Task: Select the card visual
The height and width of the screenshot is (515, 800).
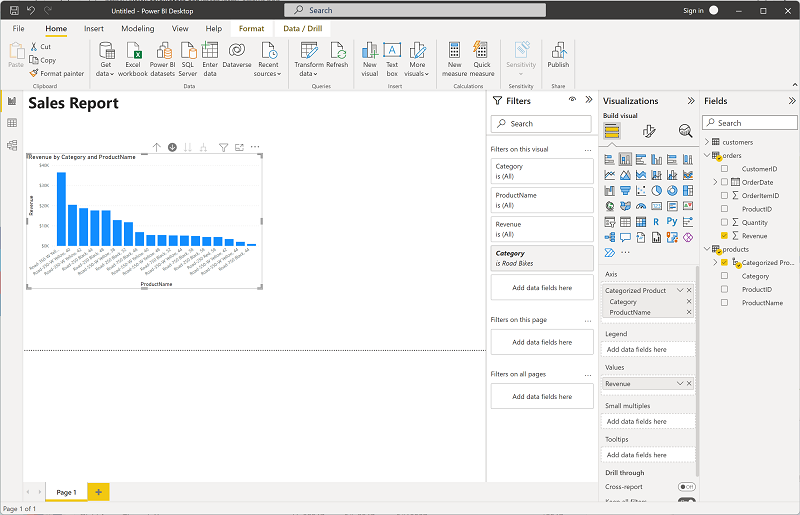Action: 657,206
